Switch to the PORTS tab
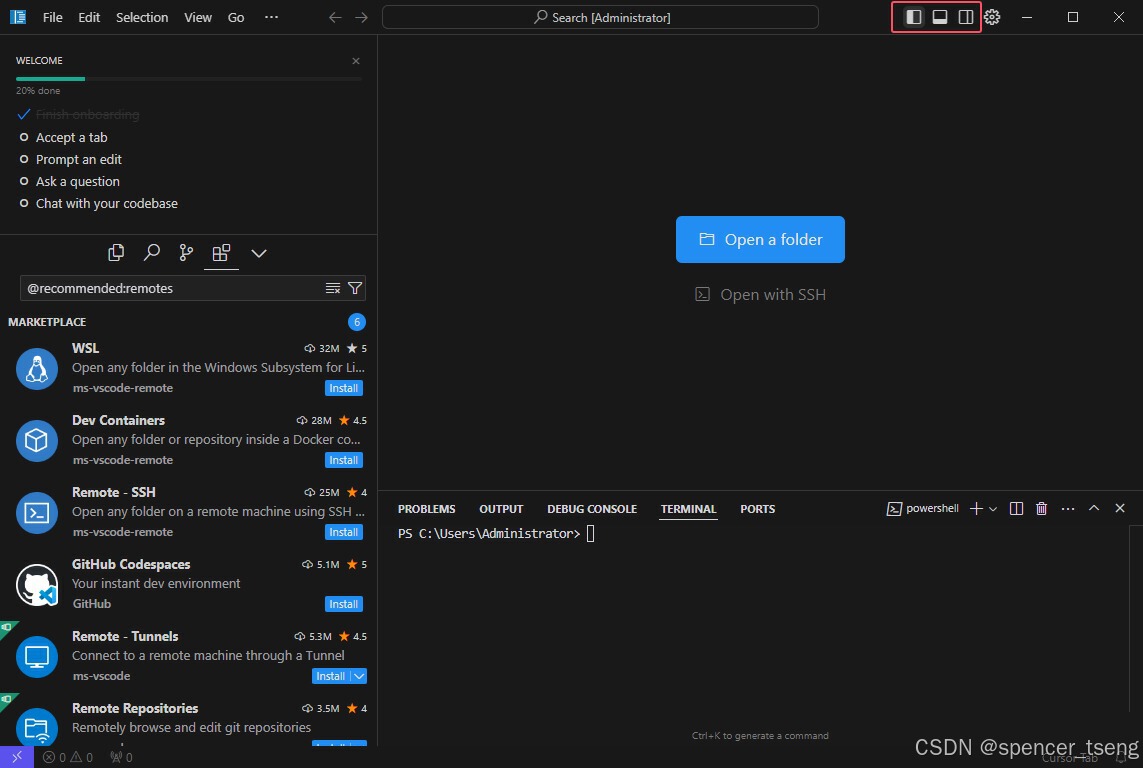1143x768 pixels. point(757,509)
